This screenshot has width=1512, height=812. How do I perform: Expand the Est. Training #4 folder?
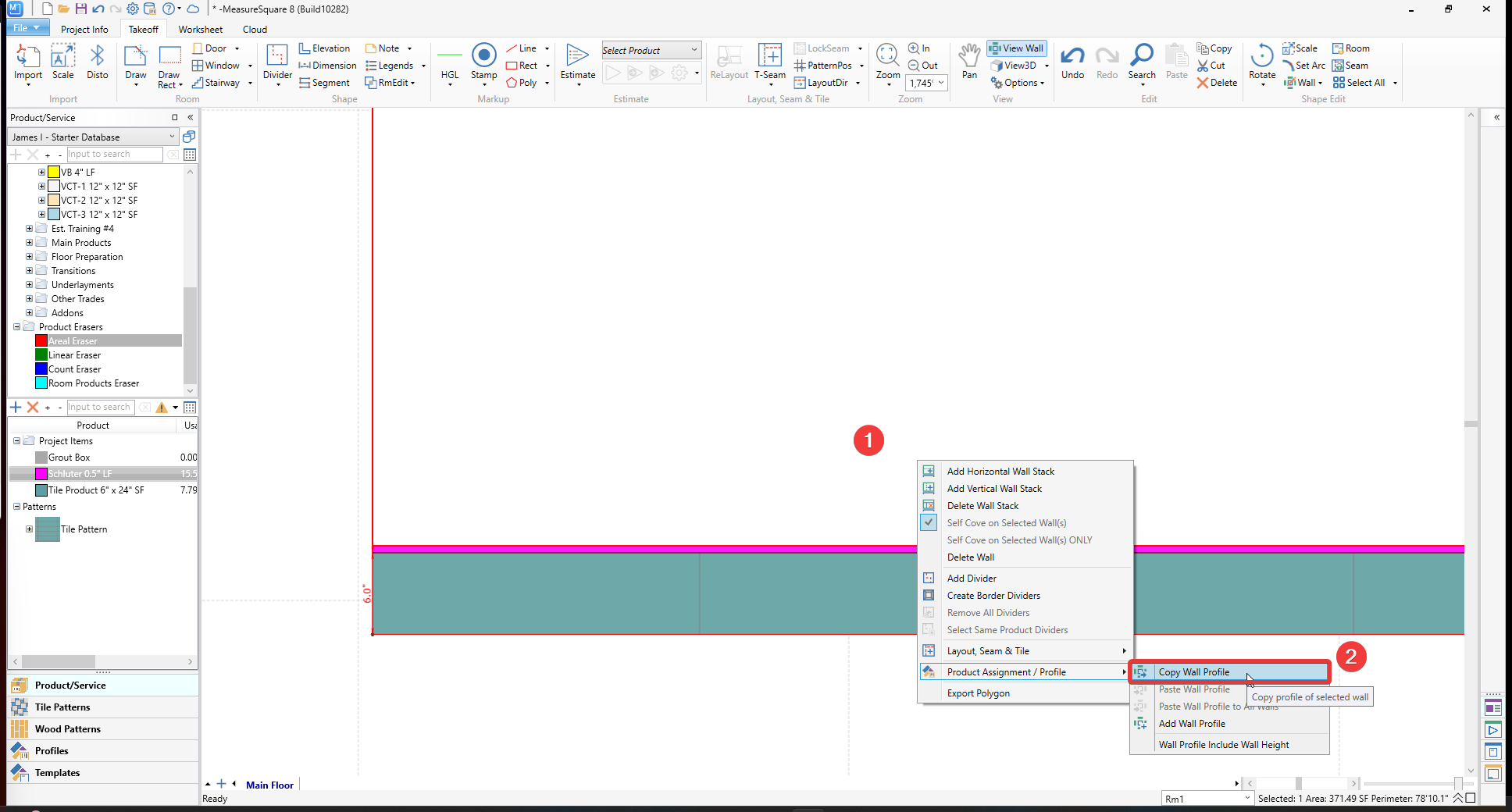click(x=29, y=229)
